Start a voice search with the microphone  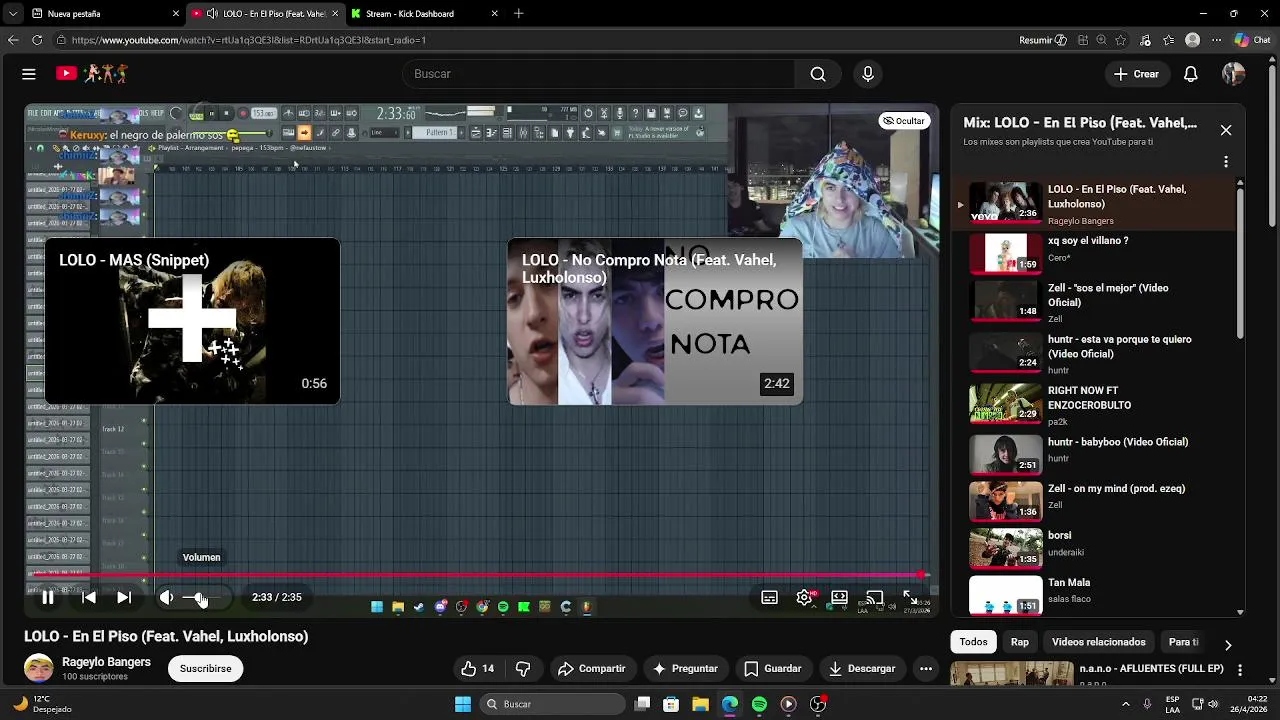pyautogui.click(x=868, y=74)
